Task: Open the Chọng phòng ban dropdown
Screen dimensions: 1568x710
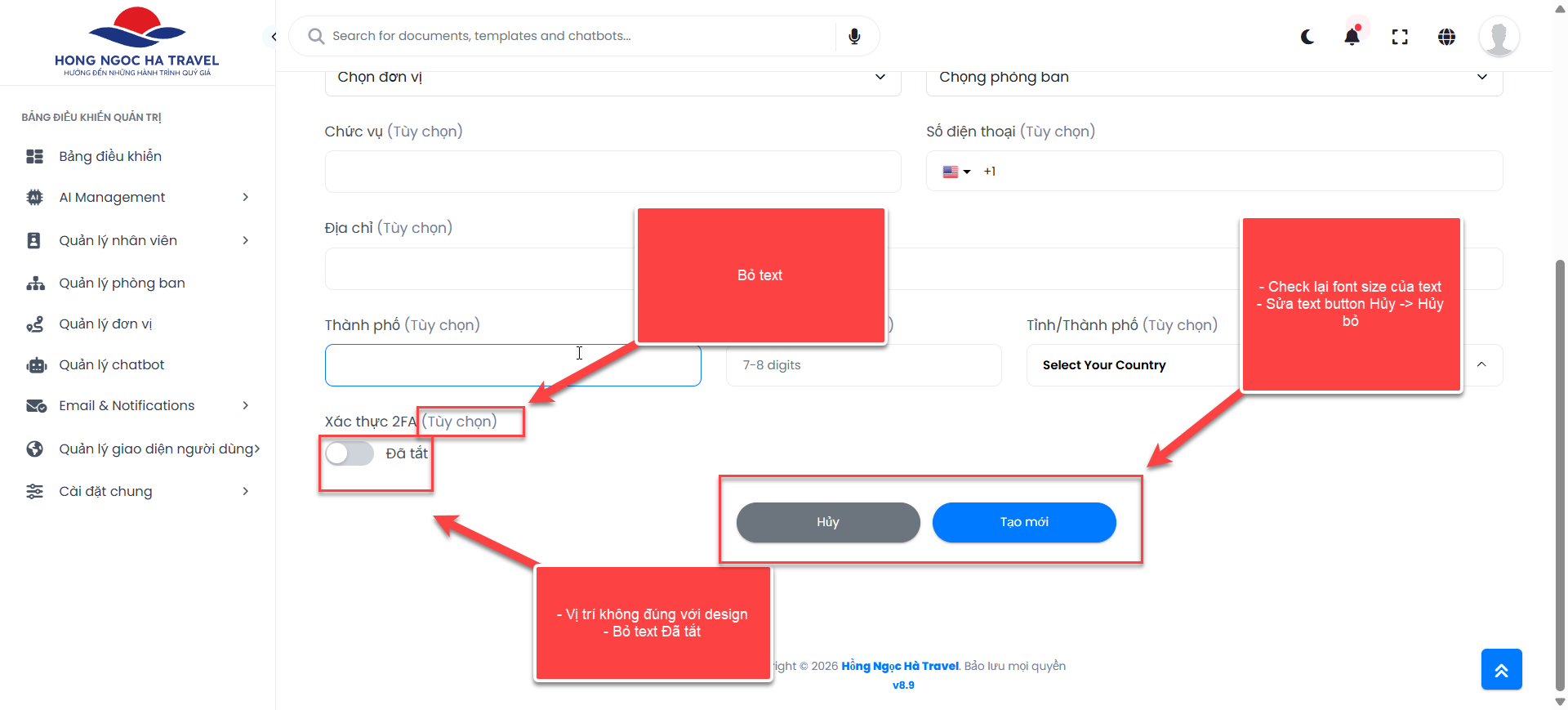Action: (1214, 78)
